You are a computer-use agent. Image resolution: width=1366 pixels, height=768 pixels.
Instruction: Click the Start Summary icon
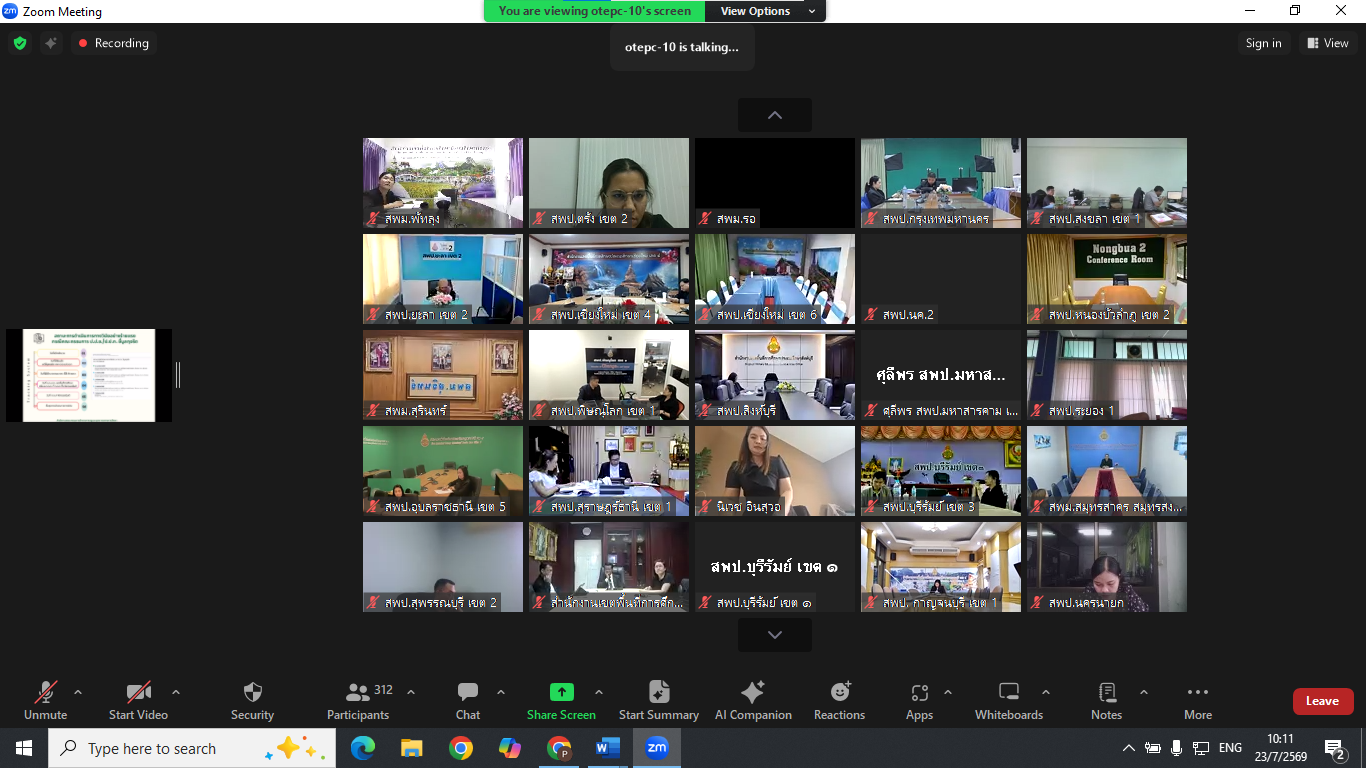659,692
